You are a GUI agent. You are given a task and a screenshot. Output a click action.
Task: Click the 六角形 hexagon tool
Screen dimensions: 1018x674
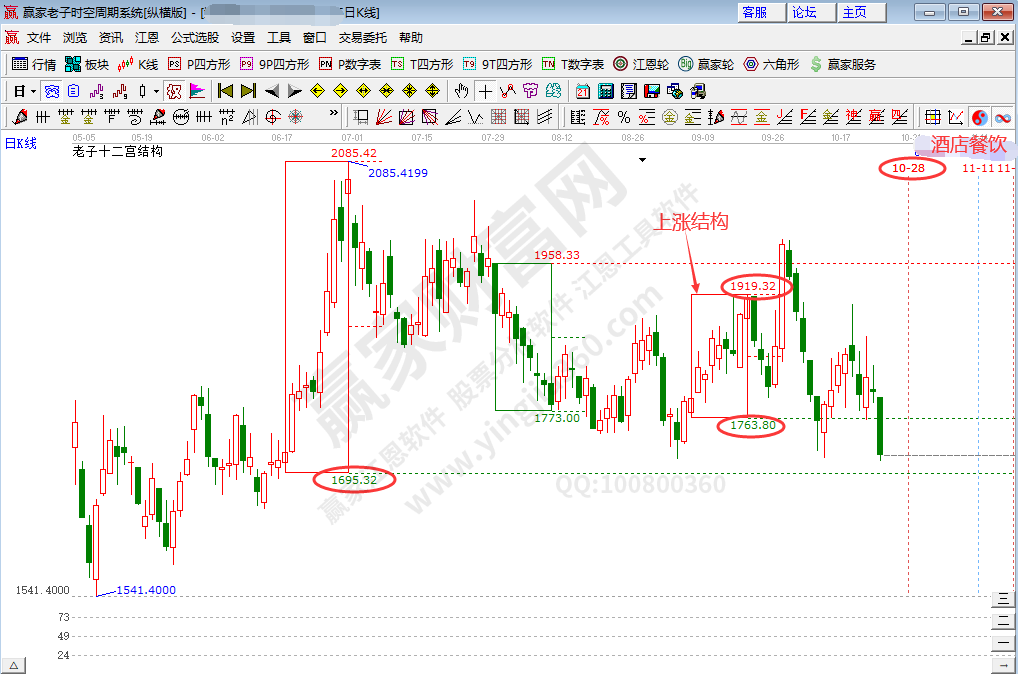770,64
